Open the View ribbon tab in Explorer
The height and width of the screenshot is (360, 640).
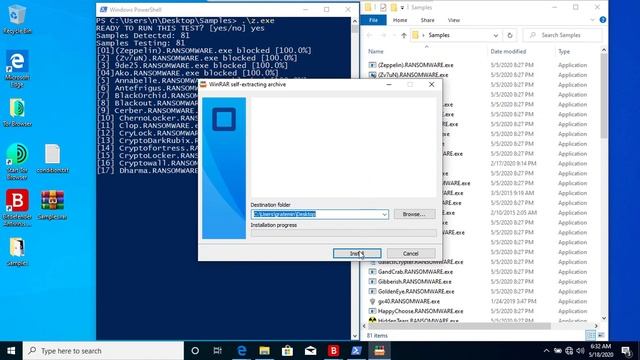coord(454,20)
